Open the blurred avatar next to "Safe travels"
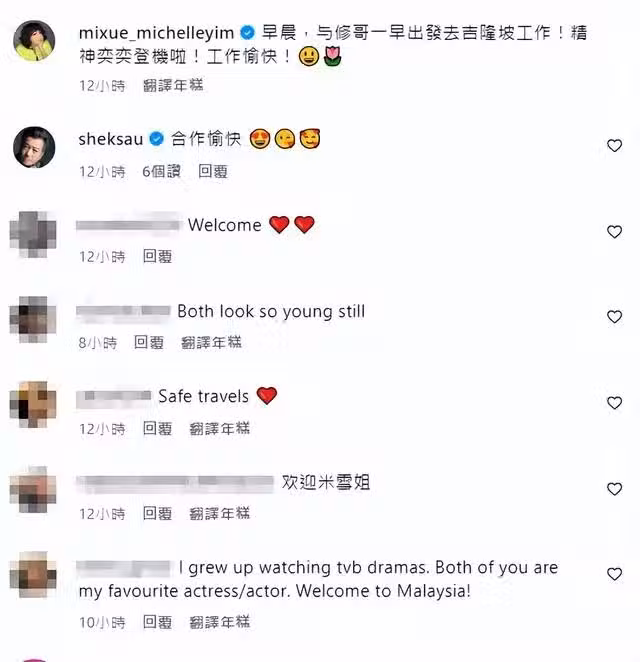This screenshot has height=662, width=640. click(33, 404)
